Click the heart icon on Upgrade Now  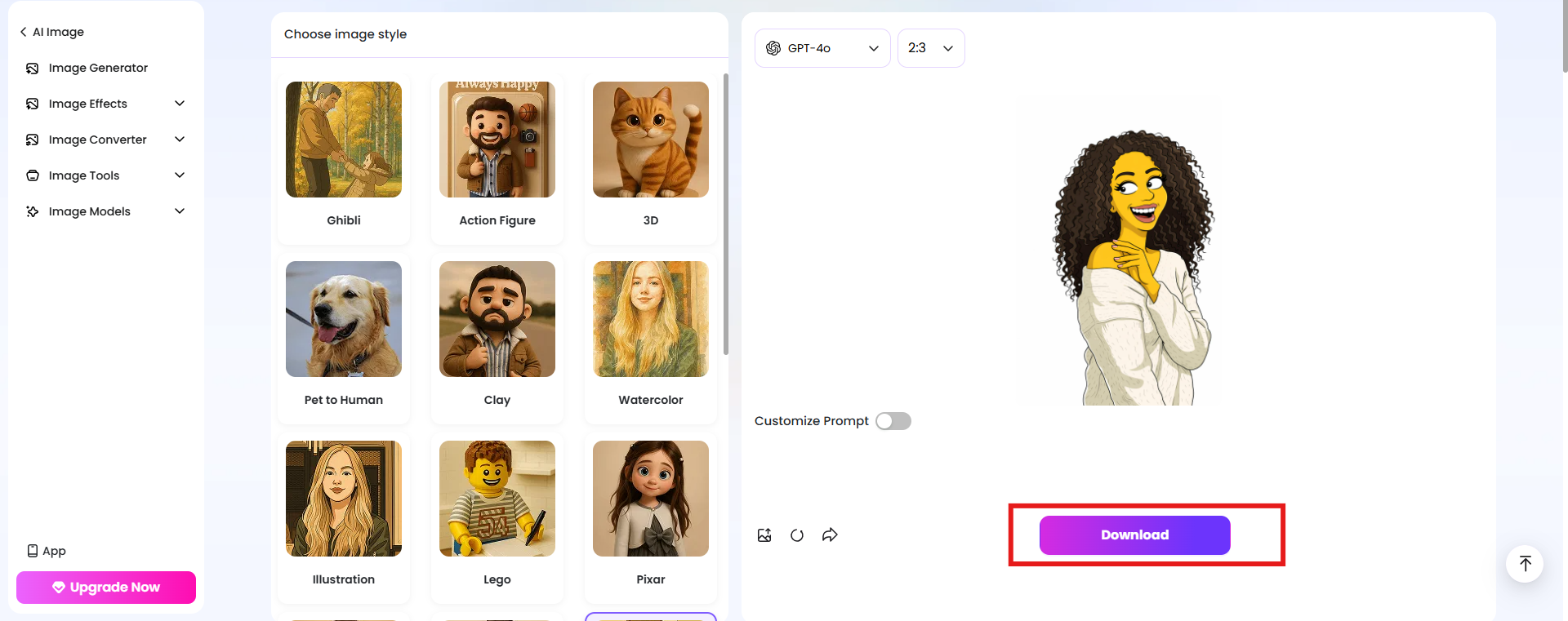click(x=59, y=588)
